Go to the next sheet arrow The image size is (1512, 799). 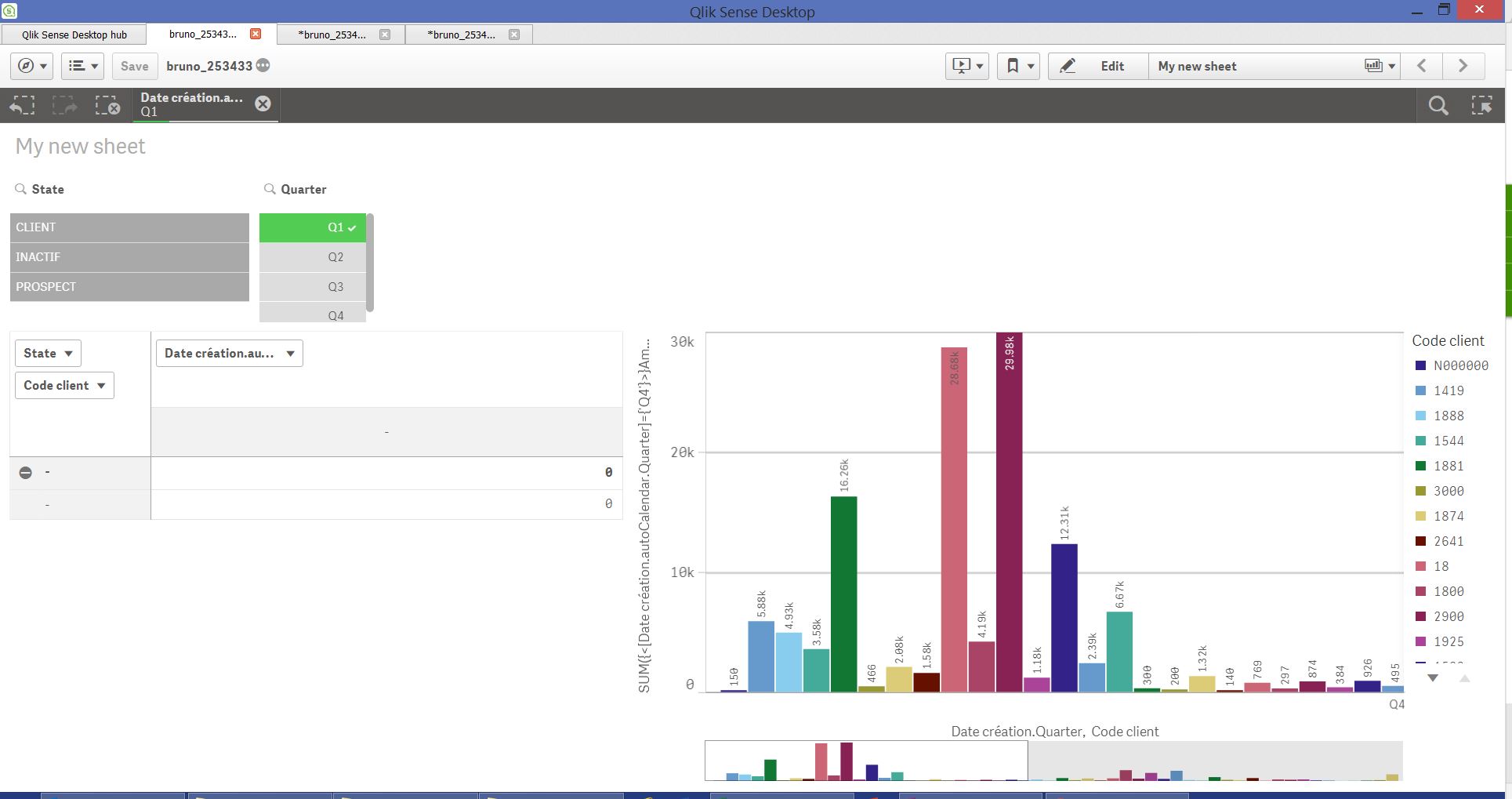click(1463, 66)
